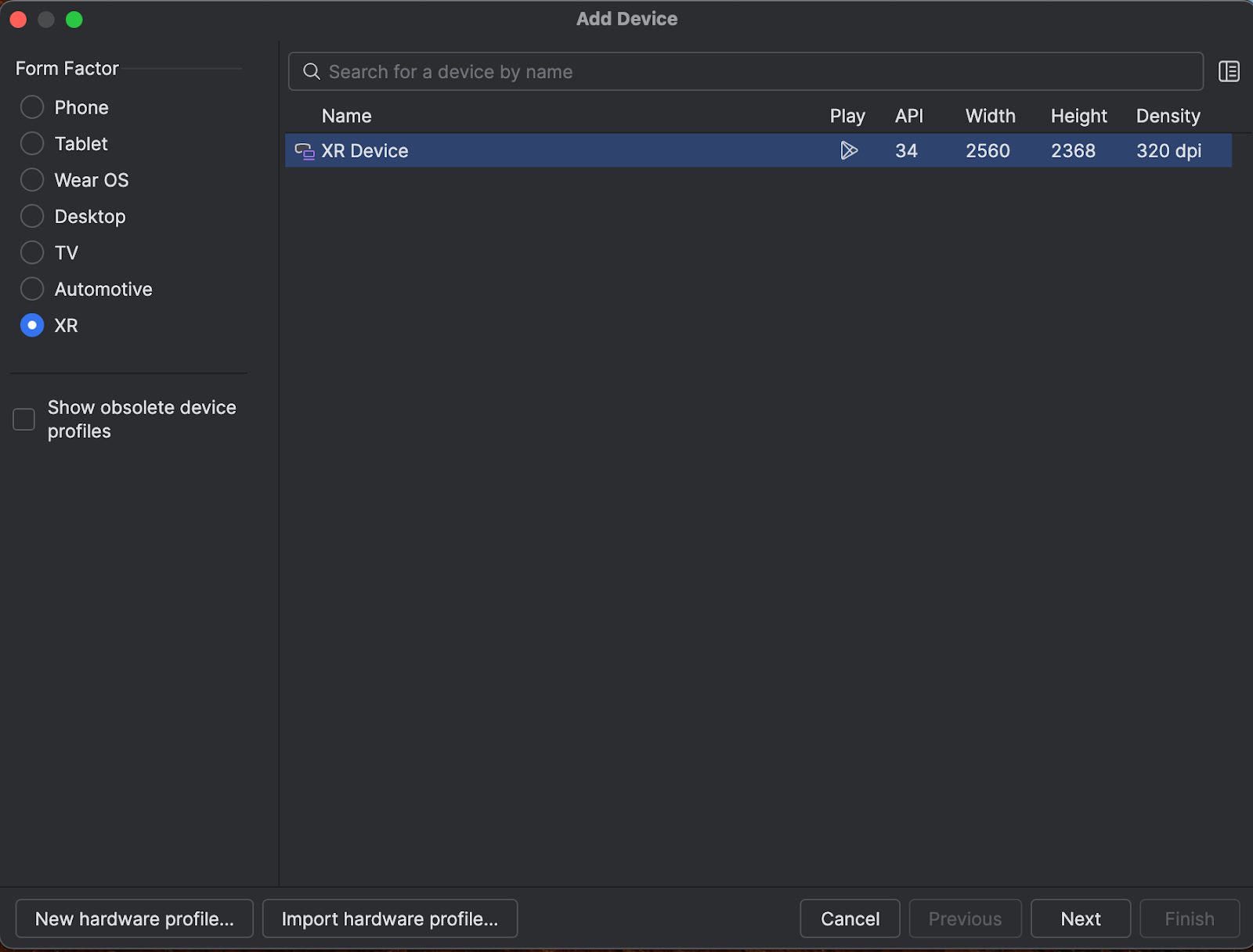
Task: Click the XR Device headset icon
Action: 304,151
